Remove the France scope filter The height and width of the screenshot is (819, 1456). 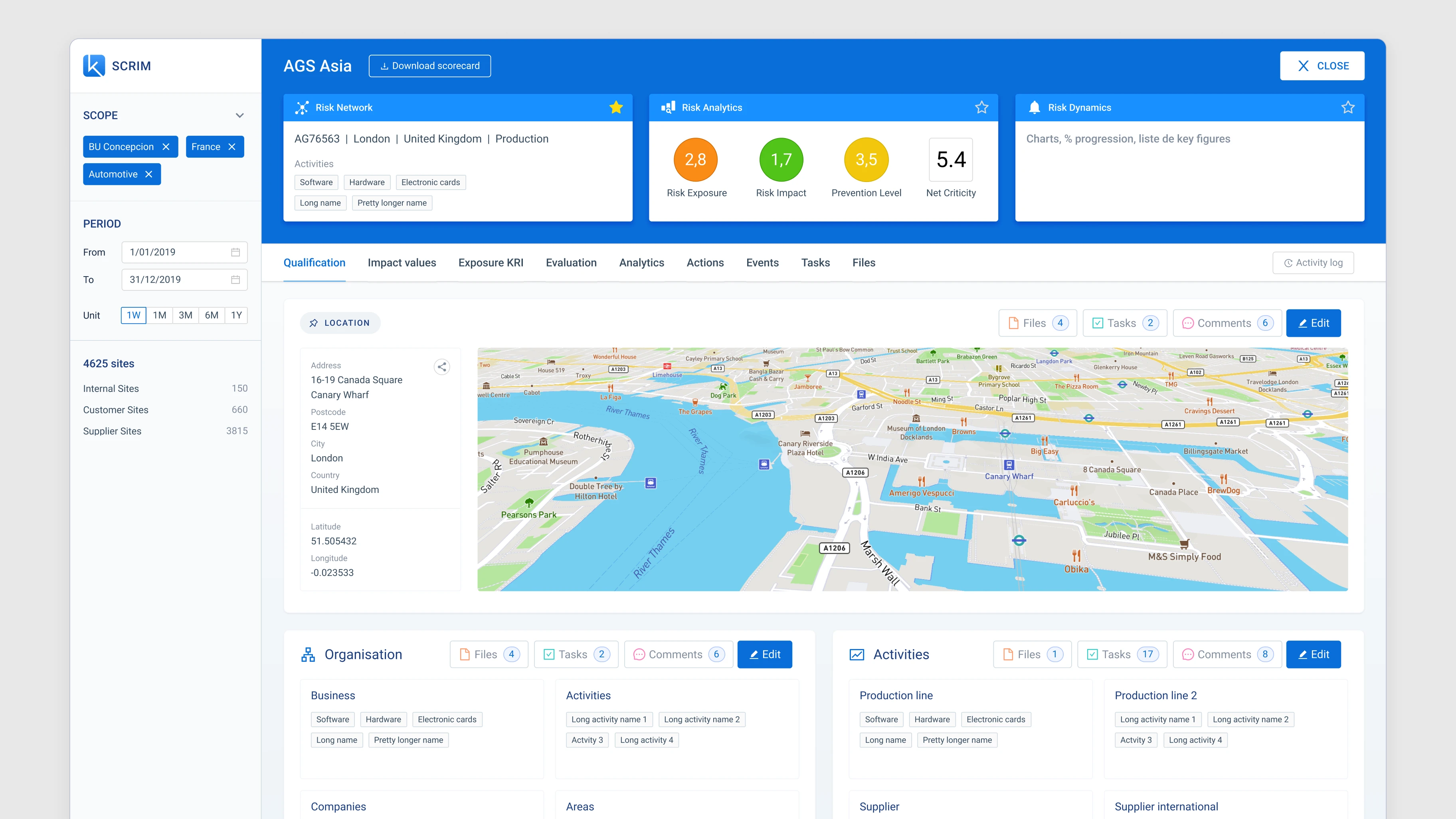(x=232, y=146)
